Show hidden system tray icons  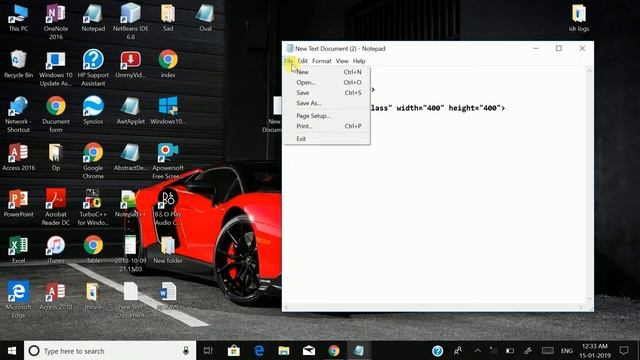click(478, 351)
